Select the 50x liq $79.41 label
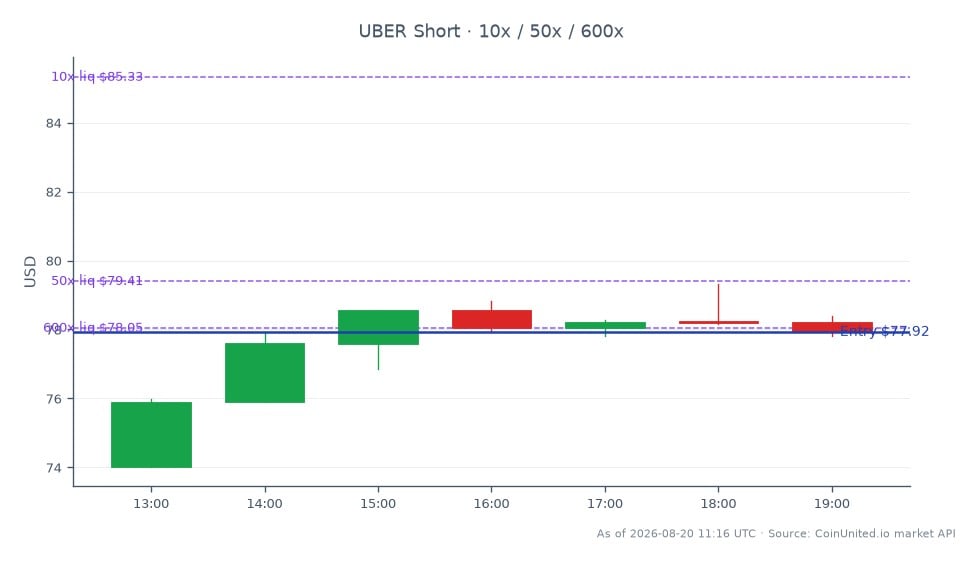 pyautogui.click(x=97, y=281)
